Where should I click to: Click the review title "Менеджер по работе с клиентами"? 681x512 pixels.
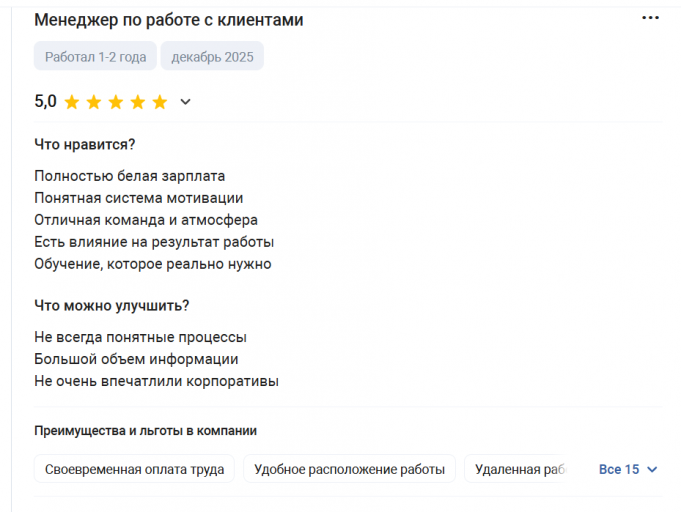pyautogui.click(x=168, y=20)
